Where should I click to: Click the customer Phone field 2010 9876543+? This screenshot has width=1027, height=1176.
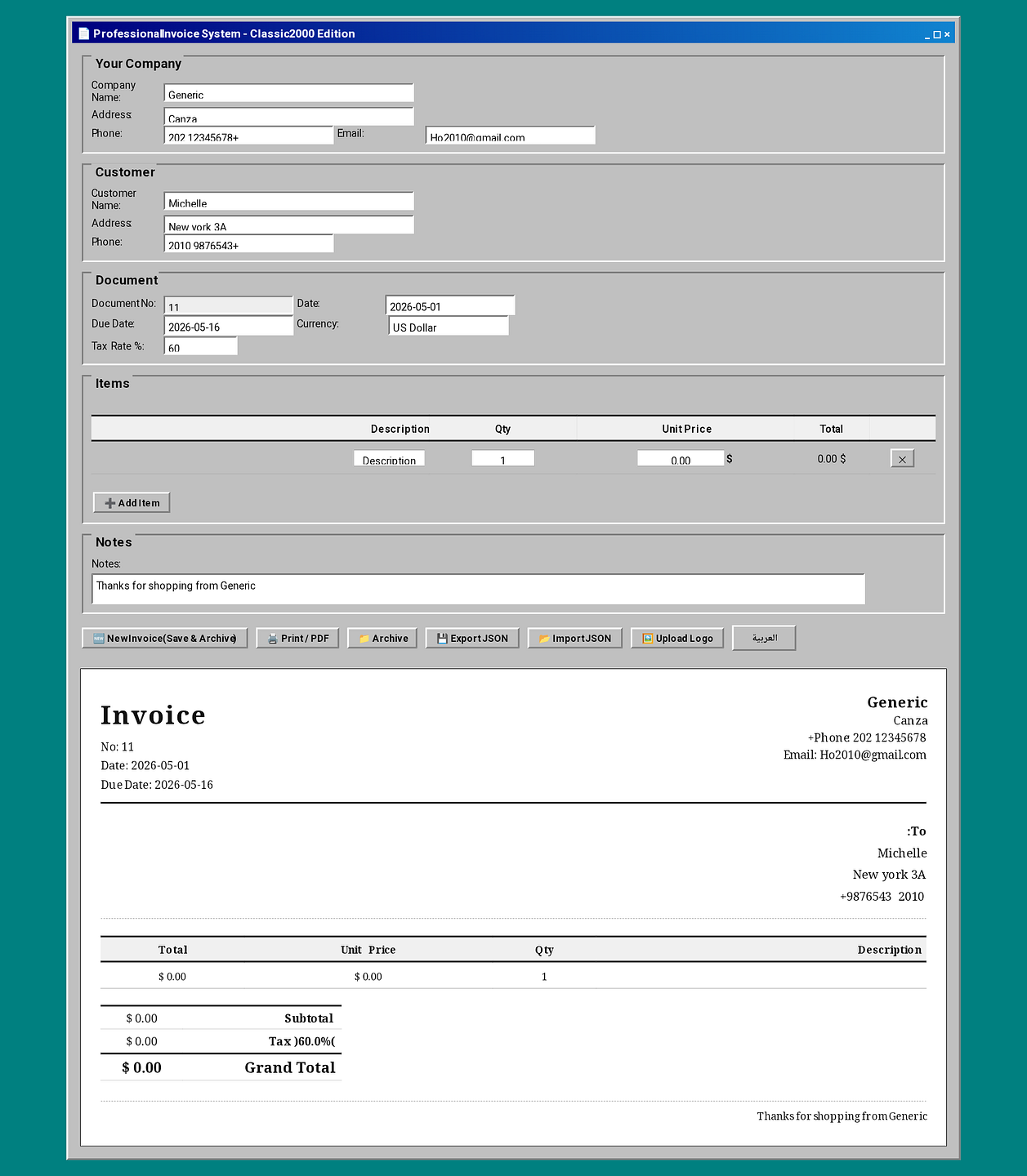point(249,243)
